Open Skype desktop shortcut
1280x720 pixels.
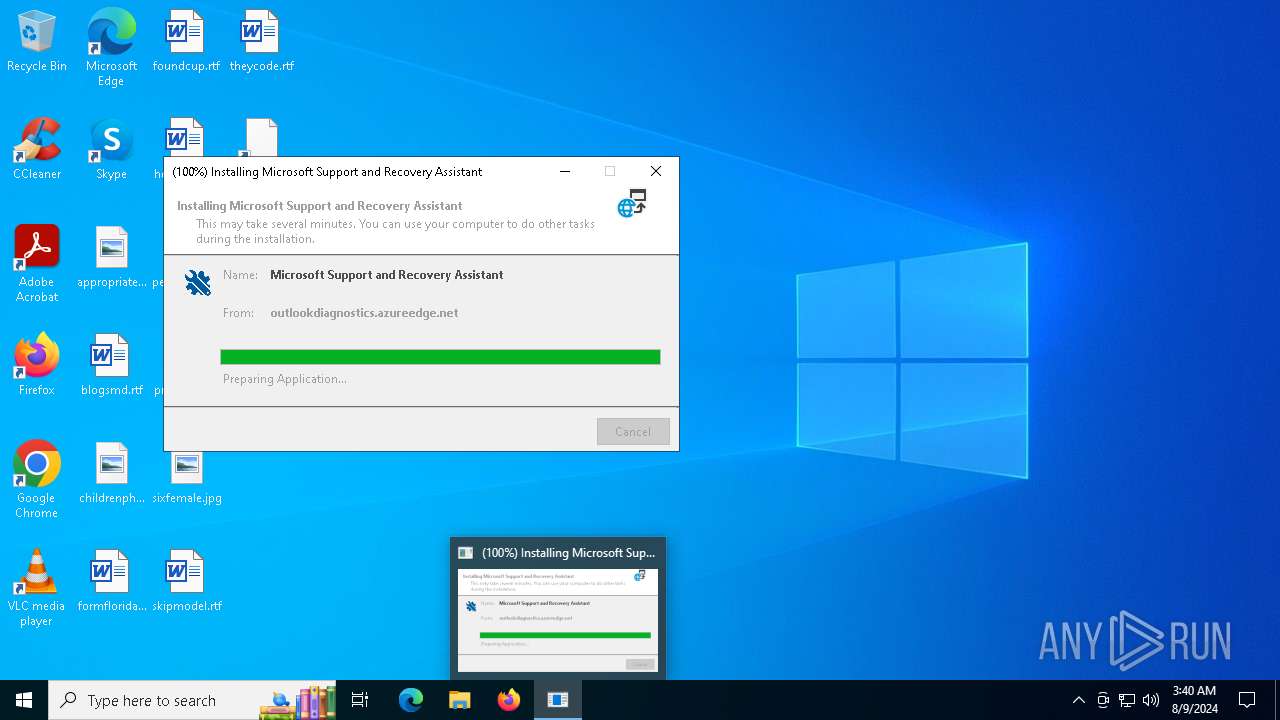111,149
